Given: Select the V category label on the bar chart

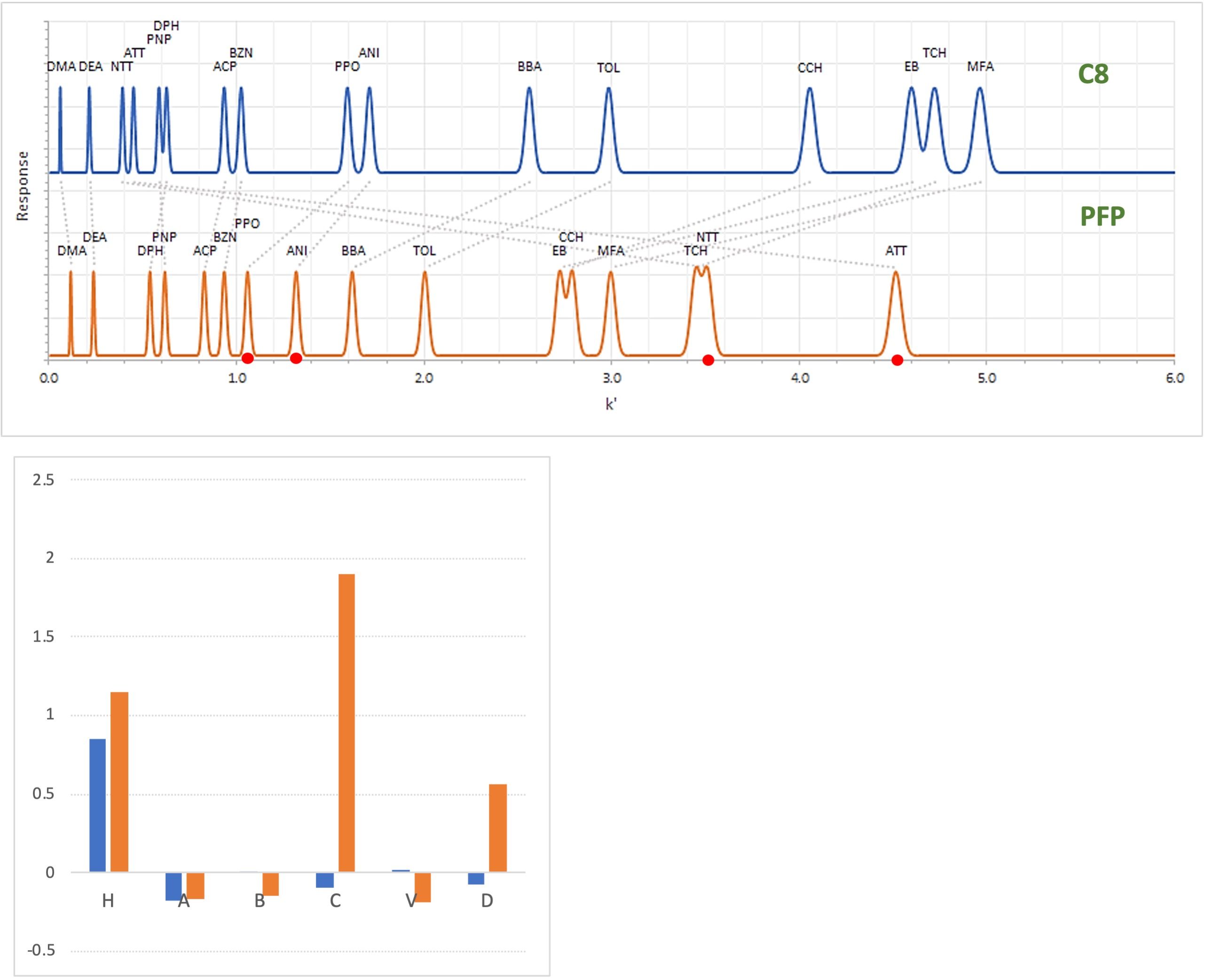Looking at the screenshot, I should 411,901.
